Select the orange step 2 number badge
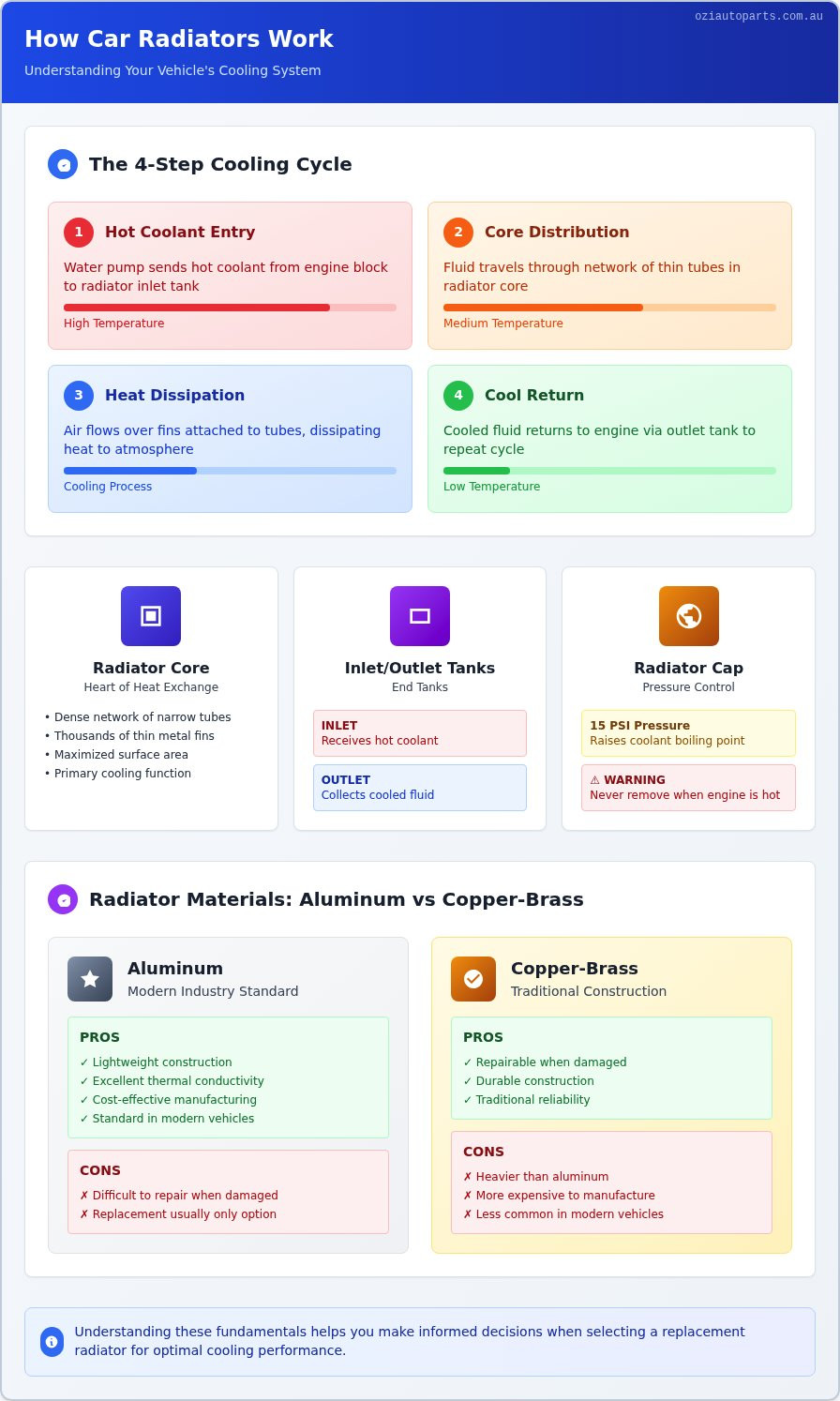840x1401 pixels. [458, 232]
